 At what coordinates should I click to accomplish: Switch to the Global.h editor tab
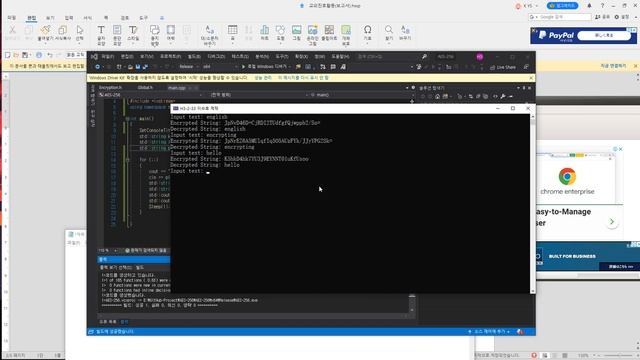click(x=145, y=87)
